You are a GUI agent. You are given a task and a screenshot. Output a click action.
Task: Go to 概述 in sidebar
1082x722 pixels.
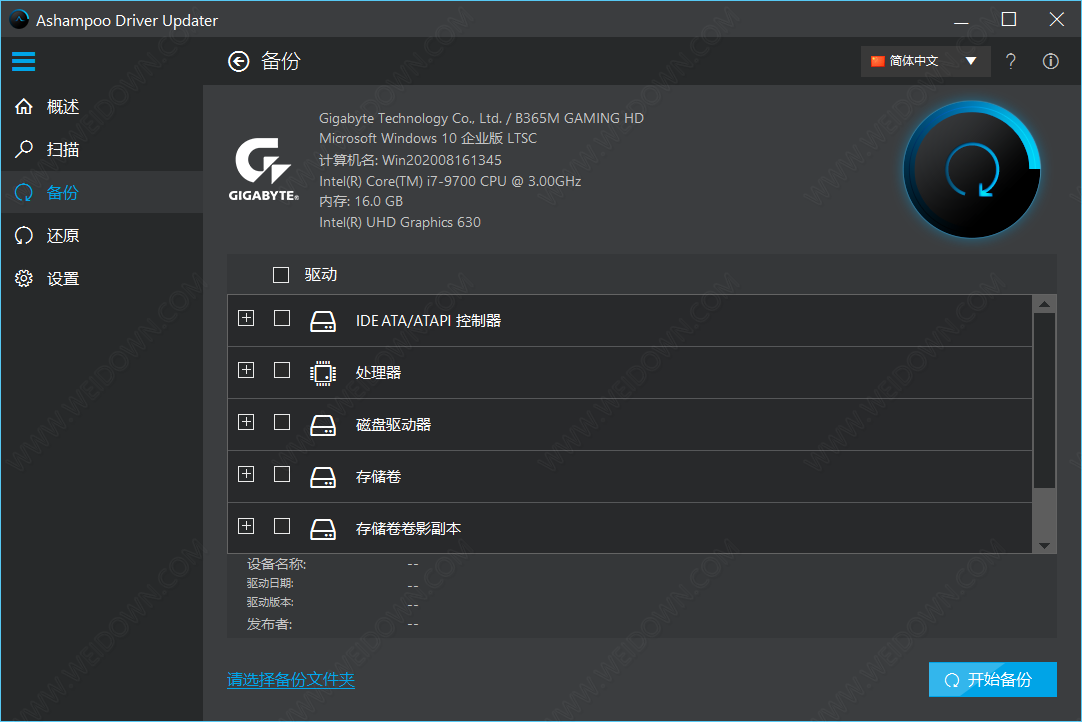point(102,106)
